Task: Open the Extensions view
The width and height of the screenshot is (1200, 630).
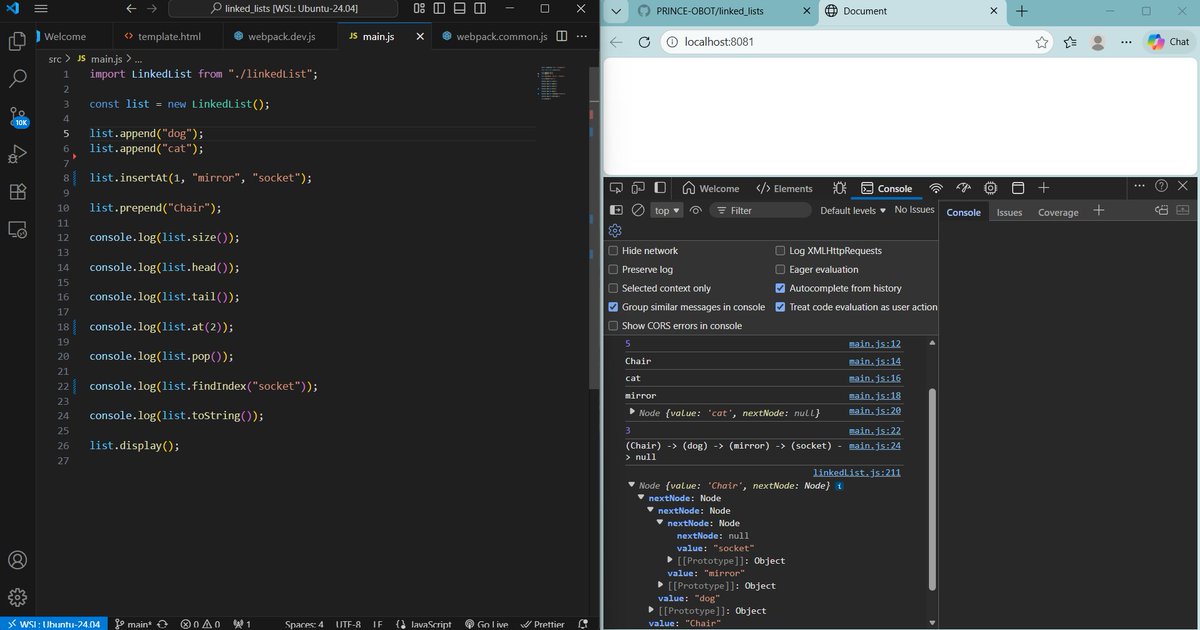Action: (x=17, y=192)
